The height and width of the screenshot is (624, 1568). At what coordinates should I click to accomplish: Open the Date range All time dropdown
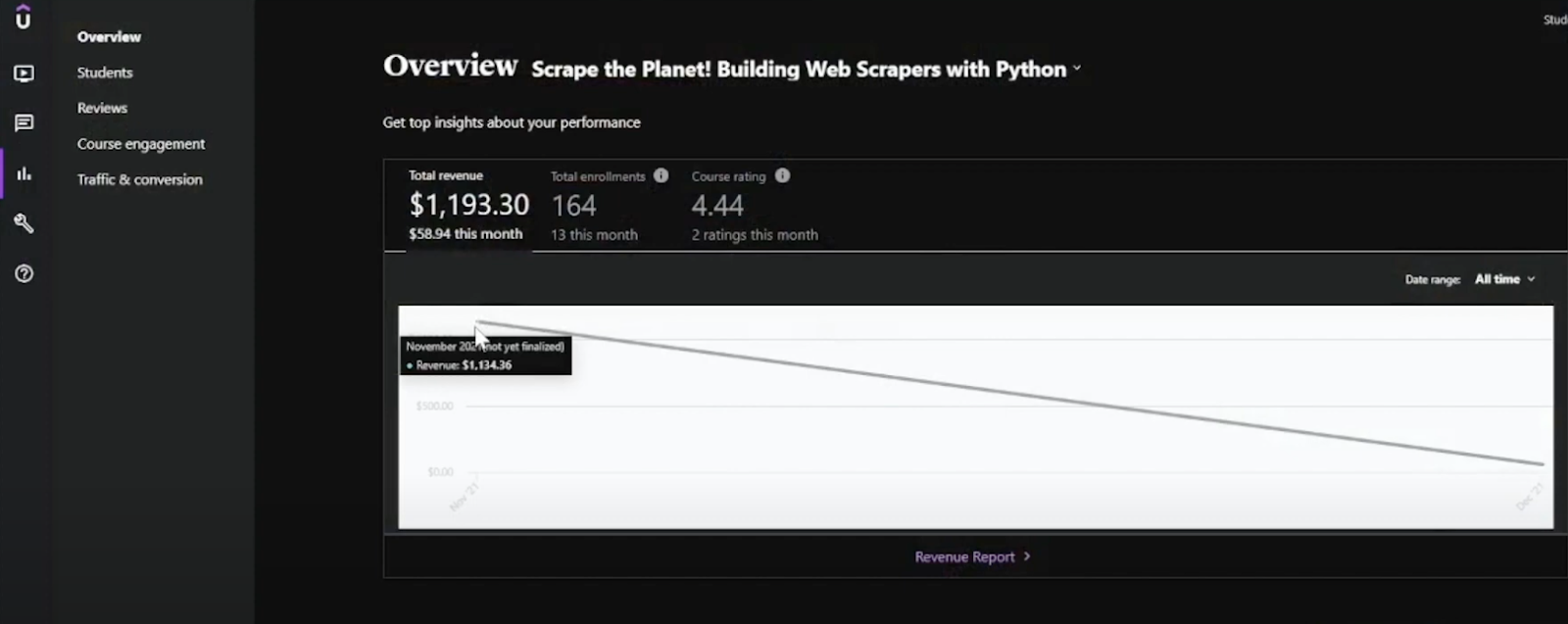1504,279
